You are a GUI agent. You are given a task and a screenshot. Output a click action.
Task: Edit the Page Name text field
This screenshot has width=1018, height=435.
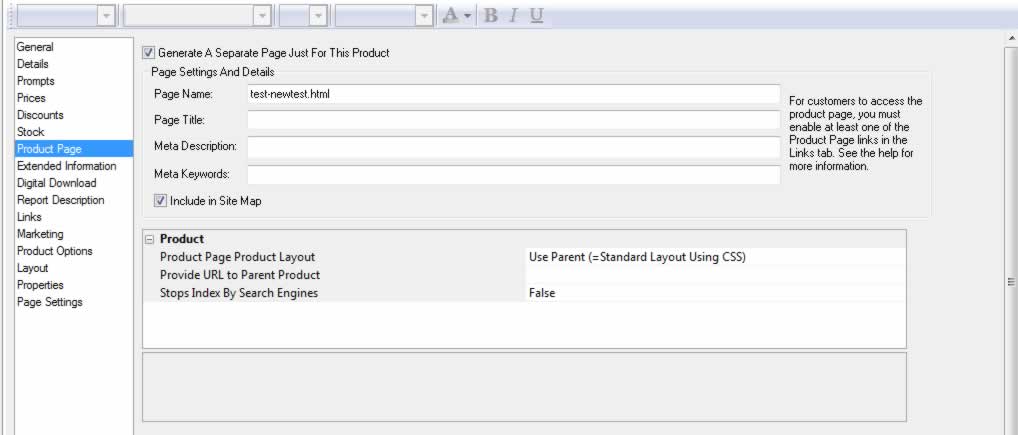tap(513, 94)
